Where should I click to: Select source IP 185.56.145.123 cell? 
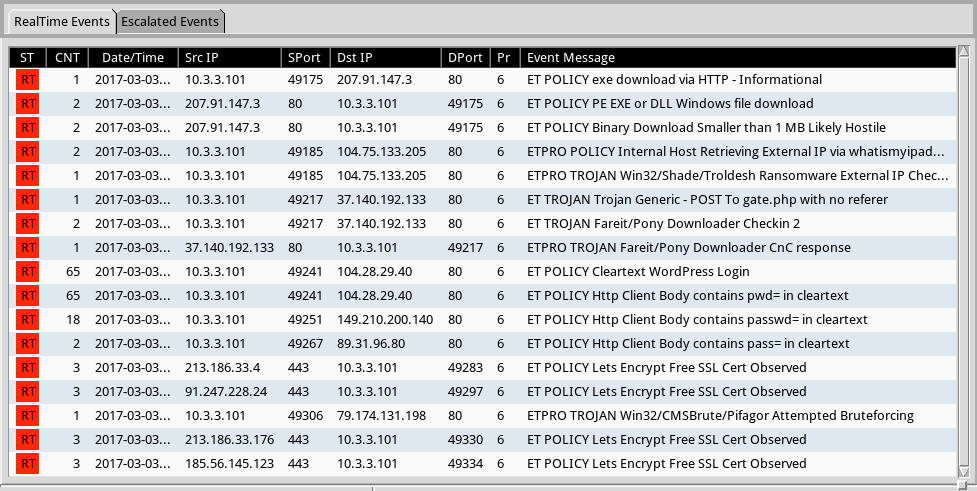coord(229,464)
